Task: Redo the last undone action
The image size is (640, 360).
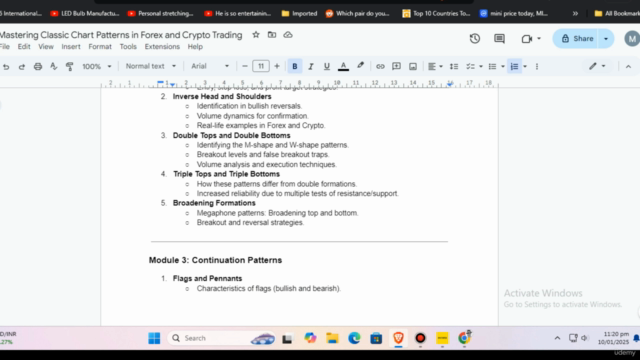Action: click(x=22, y=66)
